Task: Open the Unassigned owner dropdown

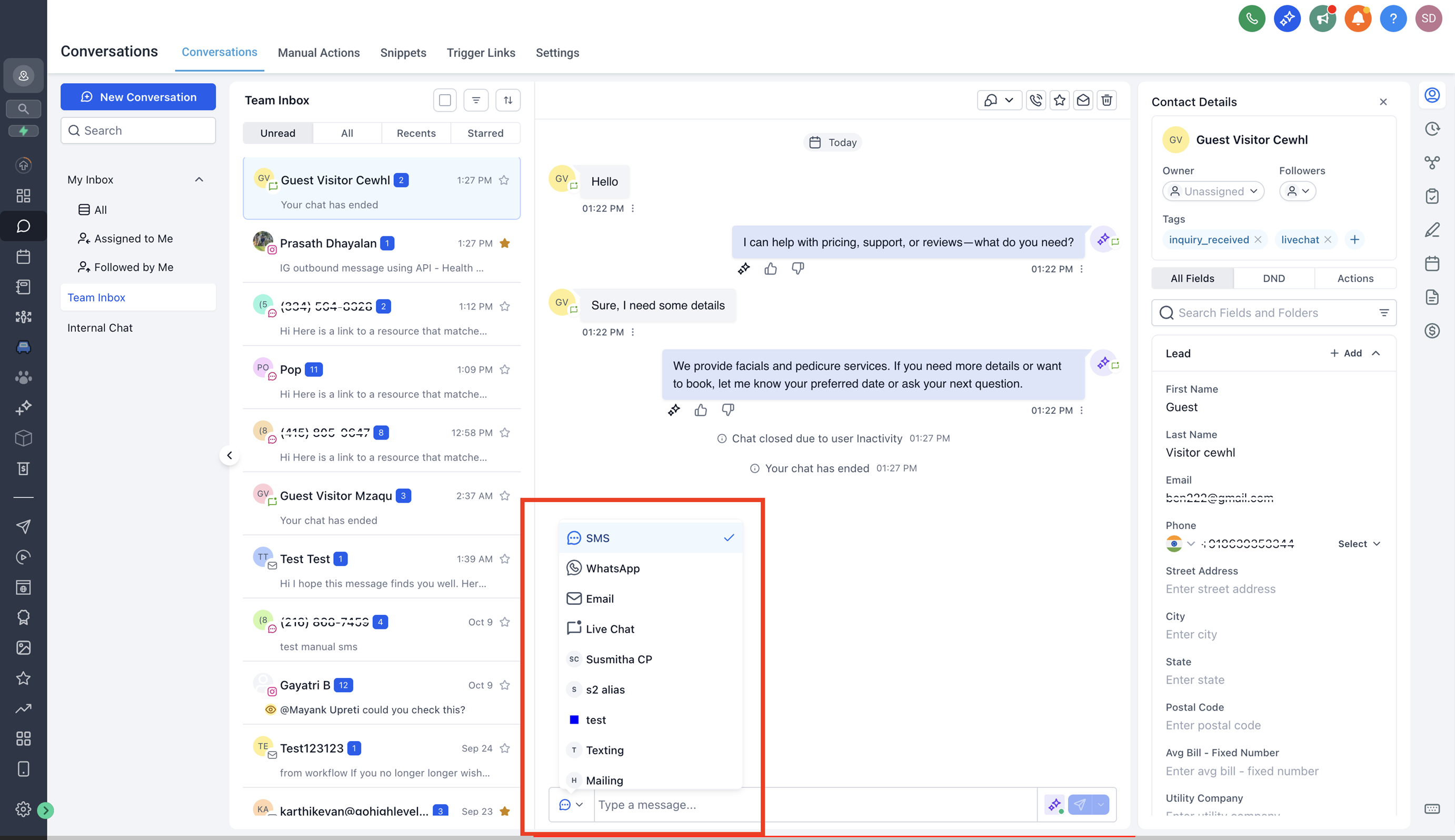Action: coord(1213,192)
